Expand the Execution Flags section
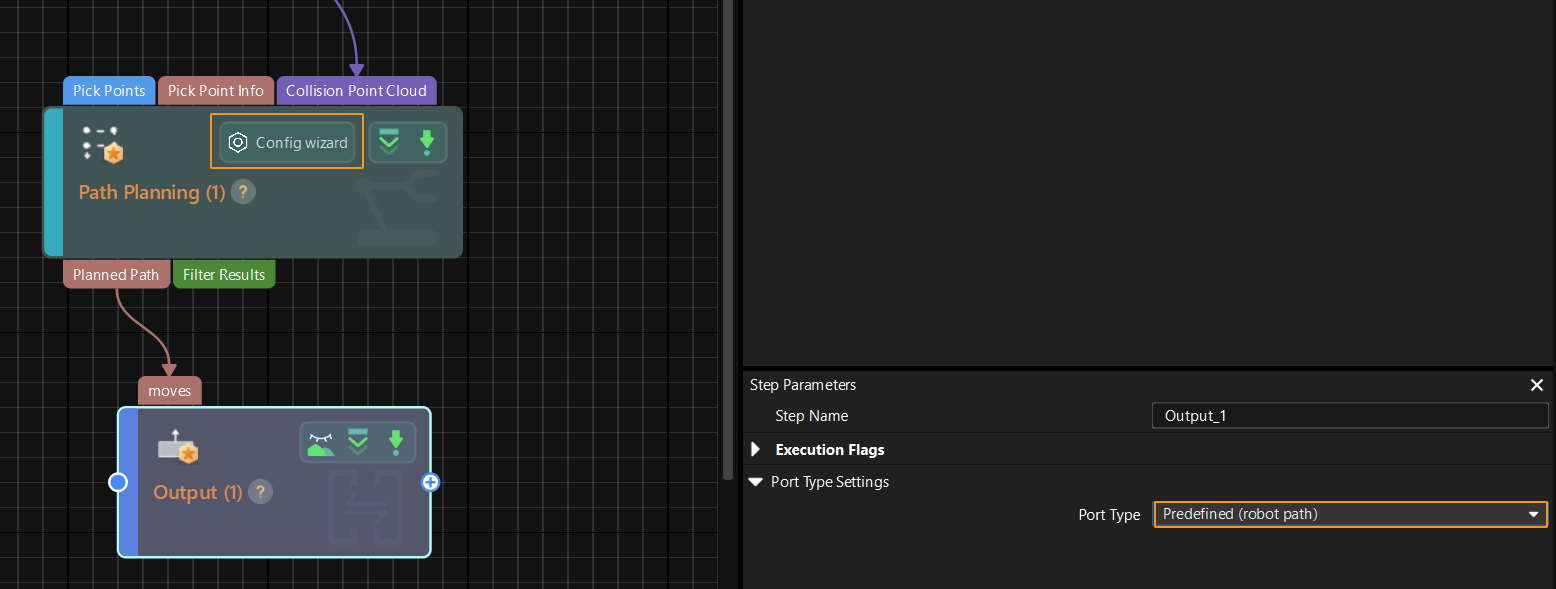Viewport: 1556px width, 589px height. point(756,450)
